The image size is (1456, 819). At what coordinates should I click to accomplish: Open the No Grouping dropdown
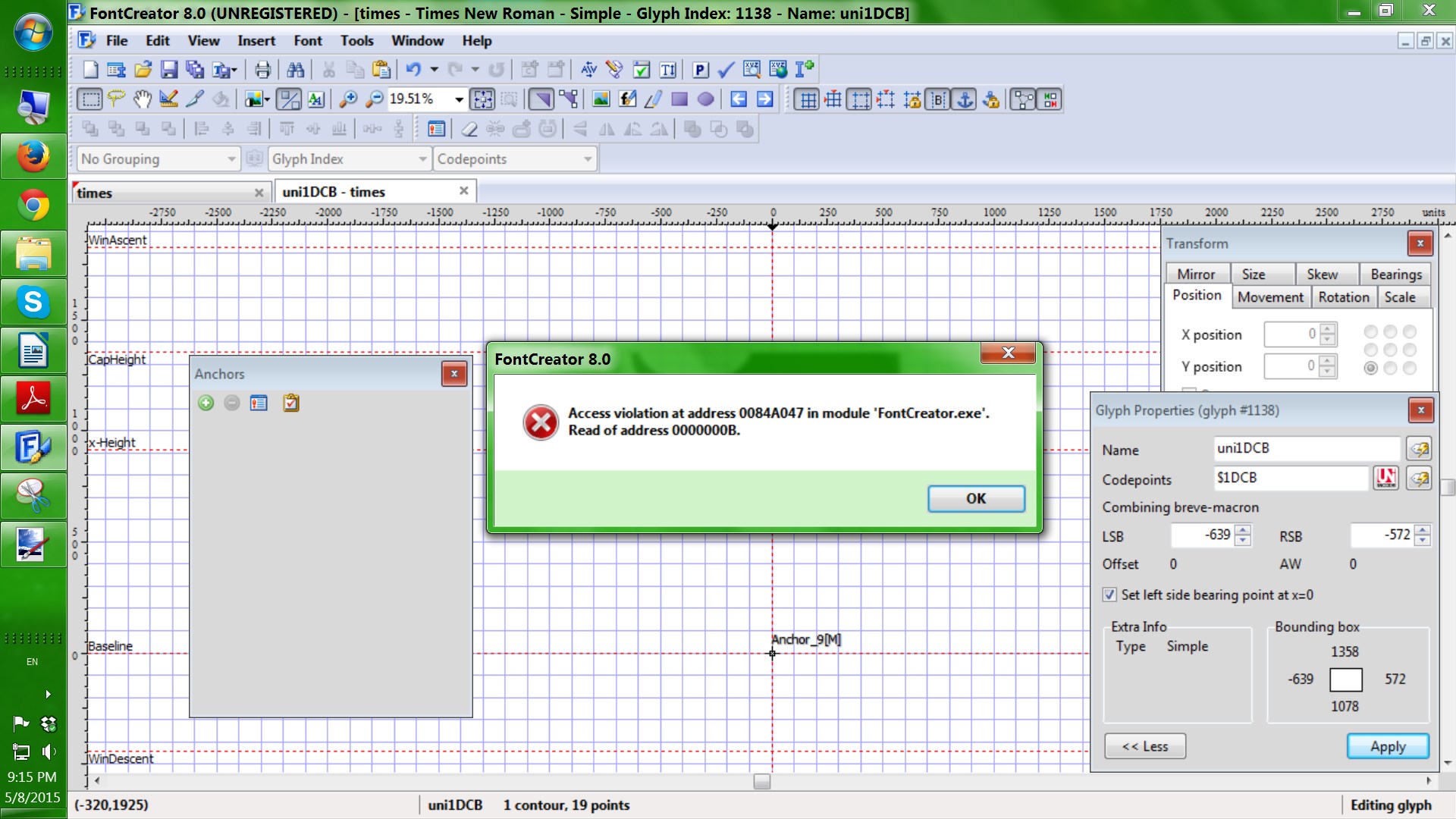point(158,158)
